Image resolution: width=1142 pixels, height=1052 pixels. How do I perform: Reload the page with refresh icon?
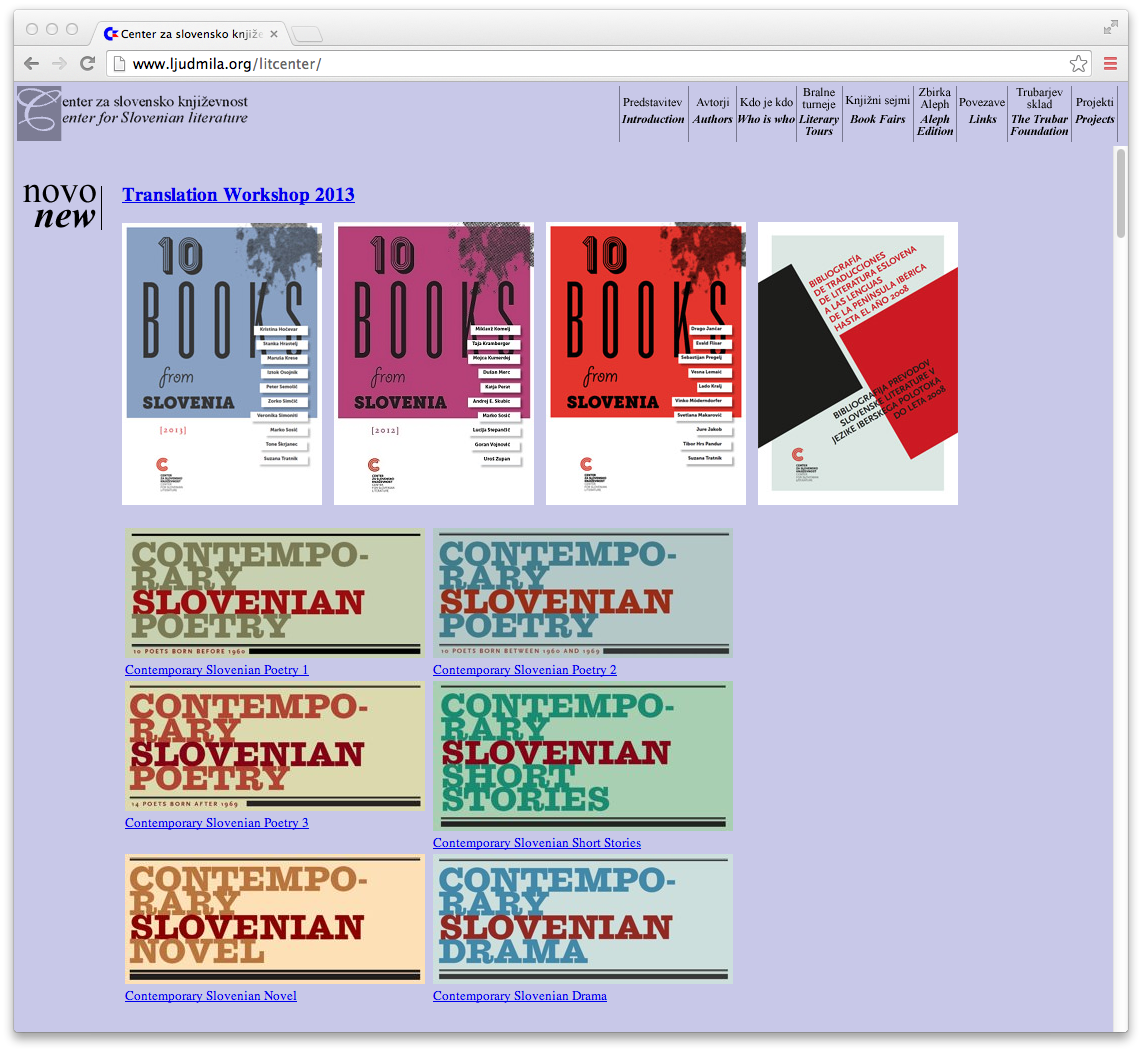(x=87, y=64)
